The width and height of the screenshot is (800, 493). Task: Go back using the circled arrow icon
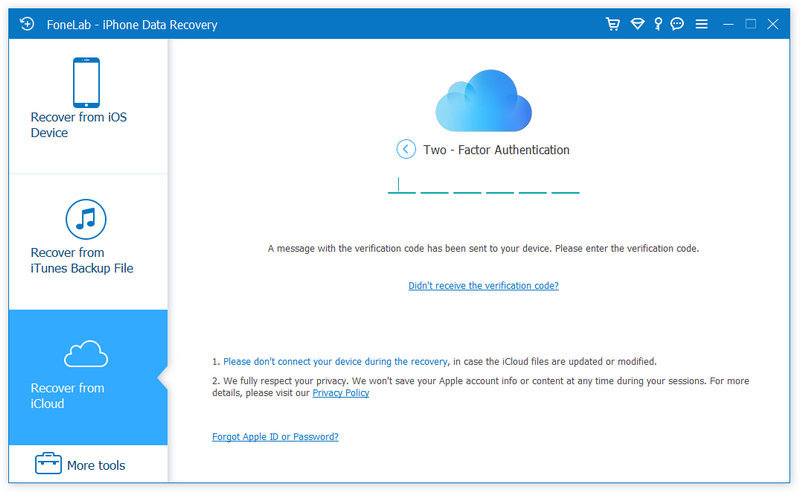tap(406, 150)
